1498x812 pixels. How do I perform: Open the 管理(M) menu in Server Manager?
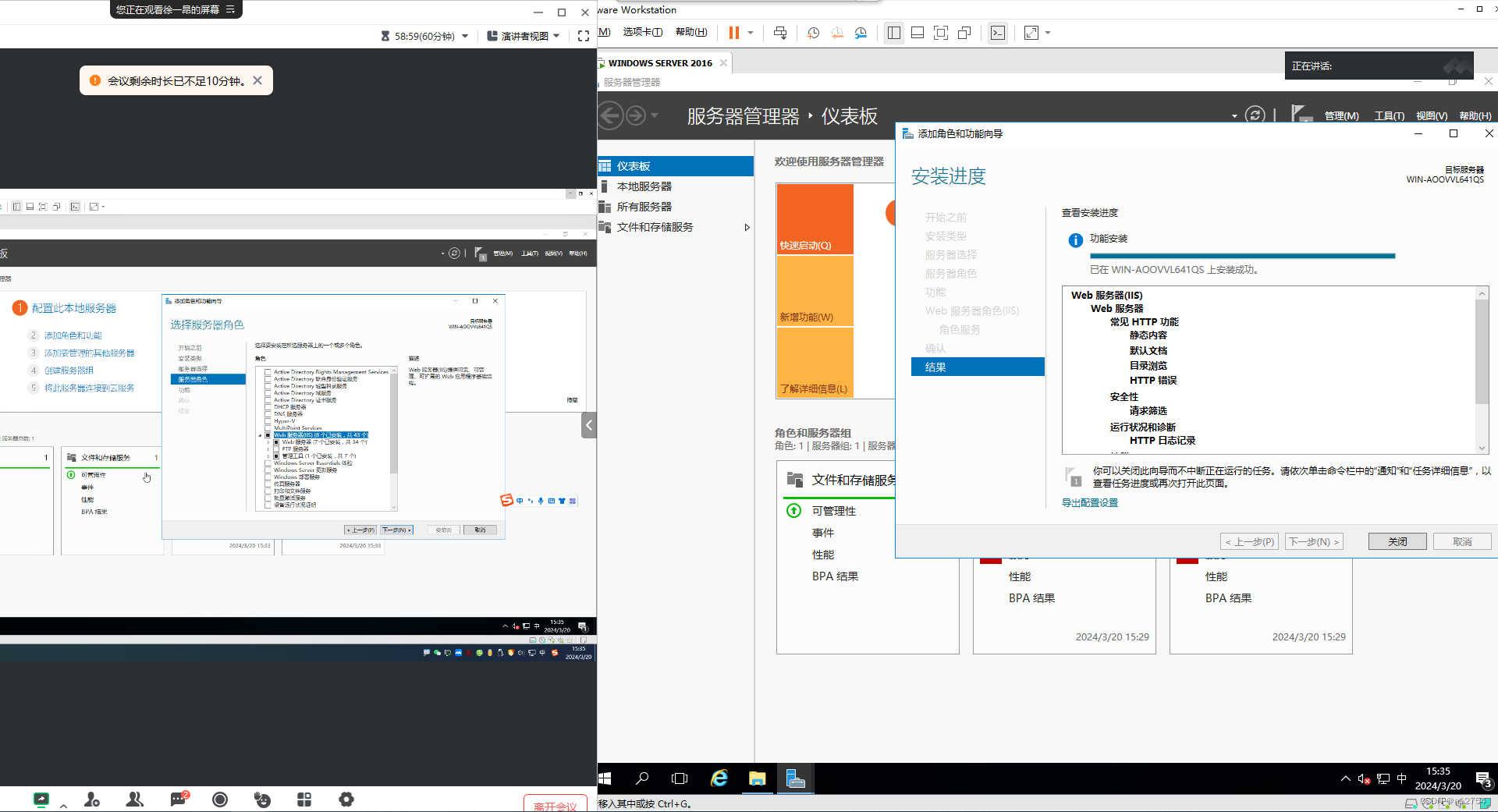(1342, 116)
